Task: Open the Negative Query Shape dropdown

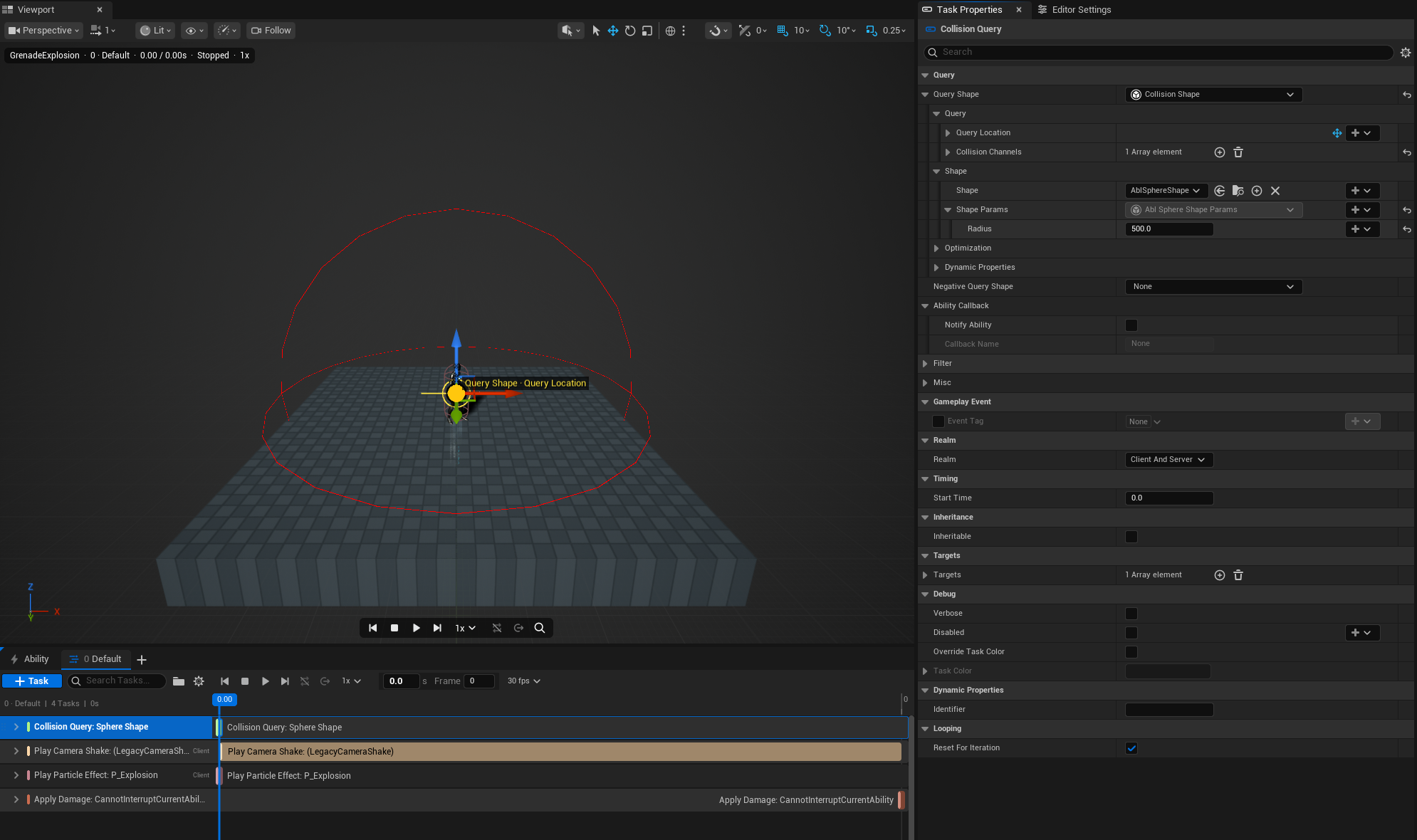Action: click(1213, 287)
